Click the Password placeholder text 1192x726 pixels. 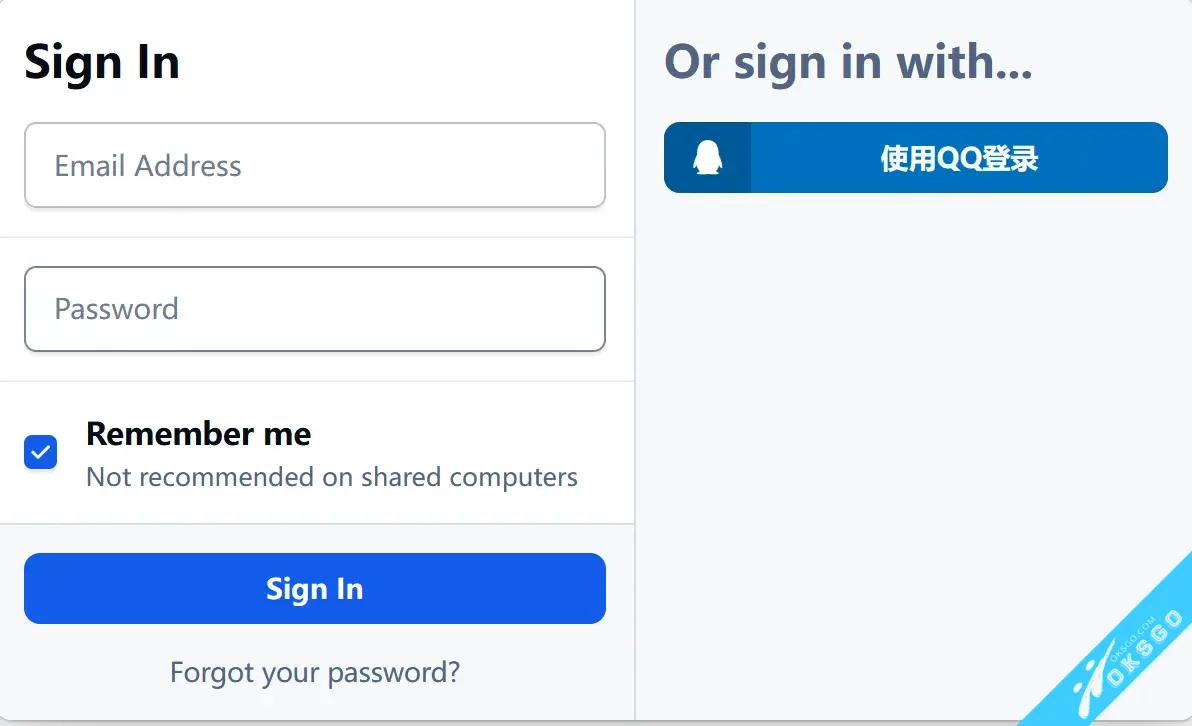point(116,309)
